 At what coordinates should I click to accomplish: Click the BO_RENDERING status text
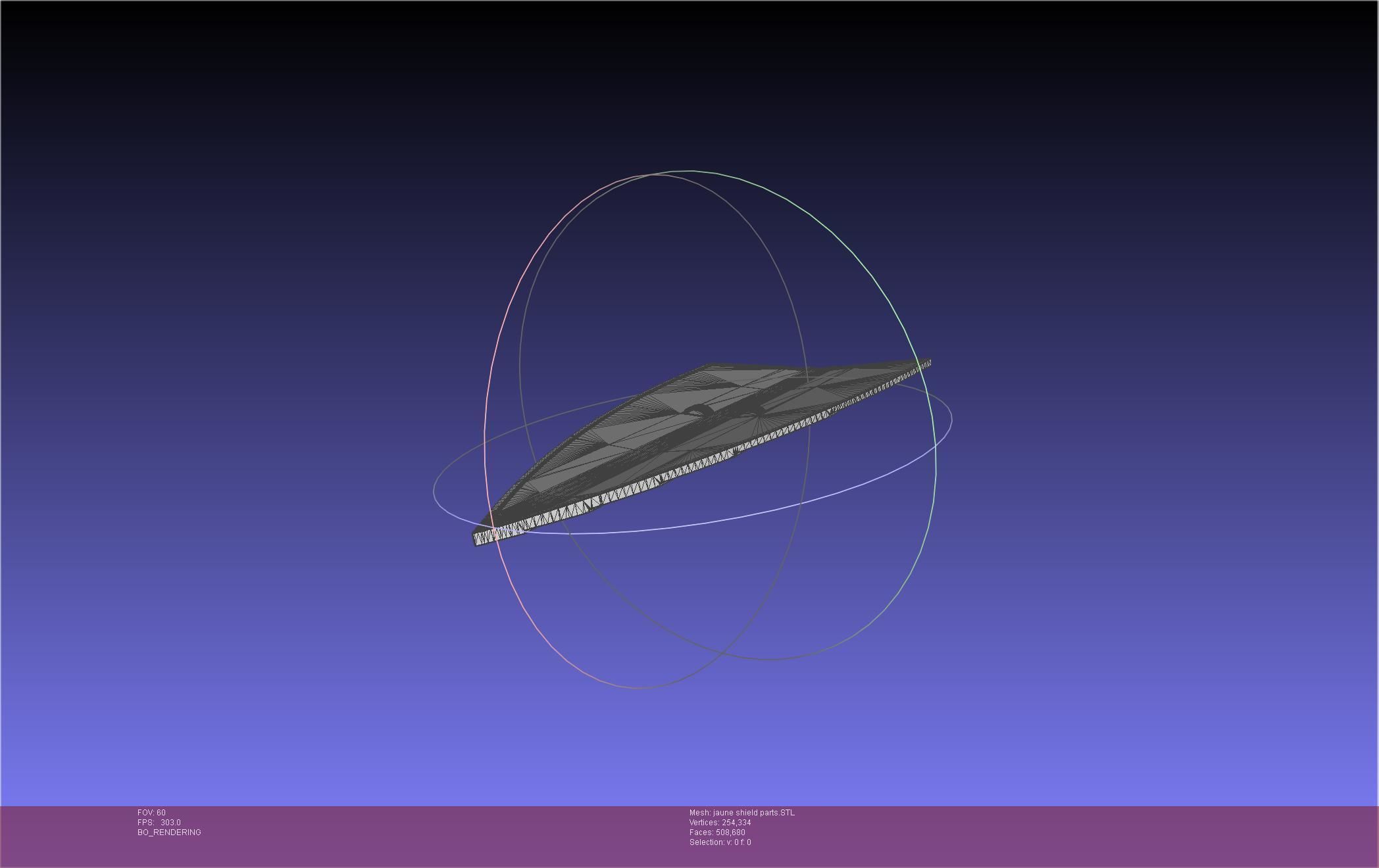[169, 832]
